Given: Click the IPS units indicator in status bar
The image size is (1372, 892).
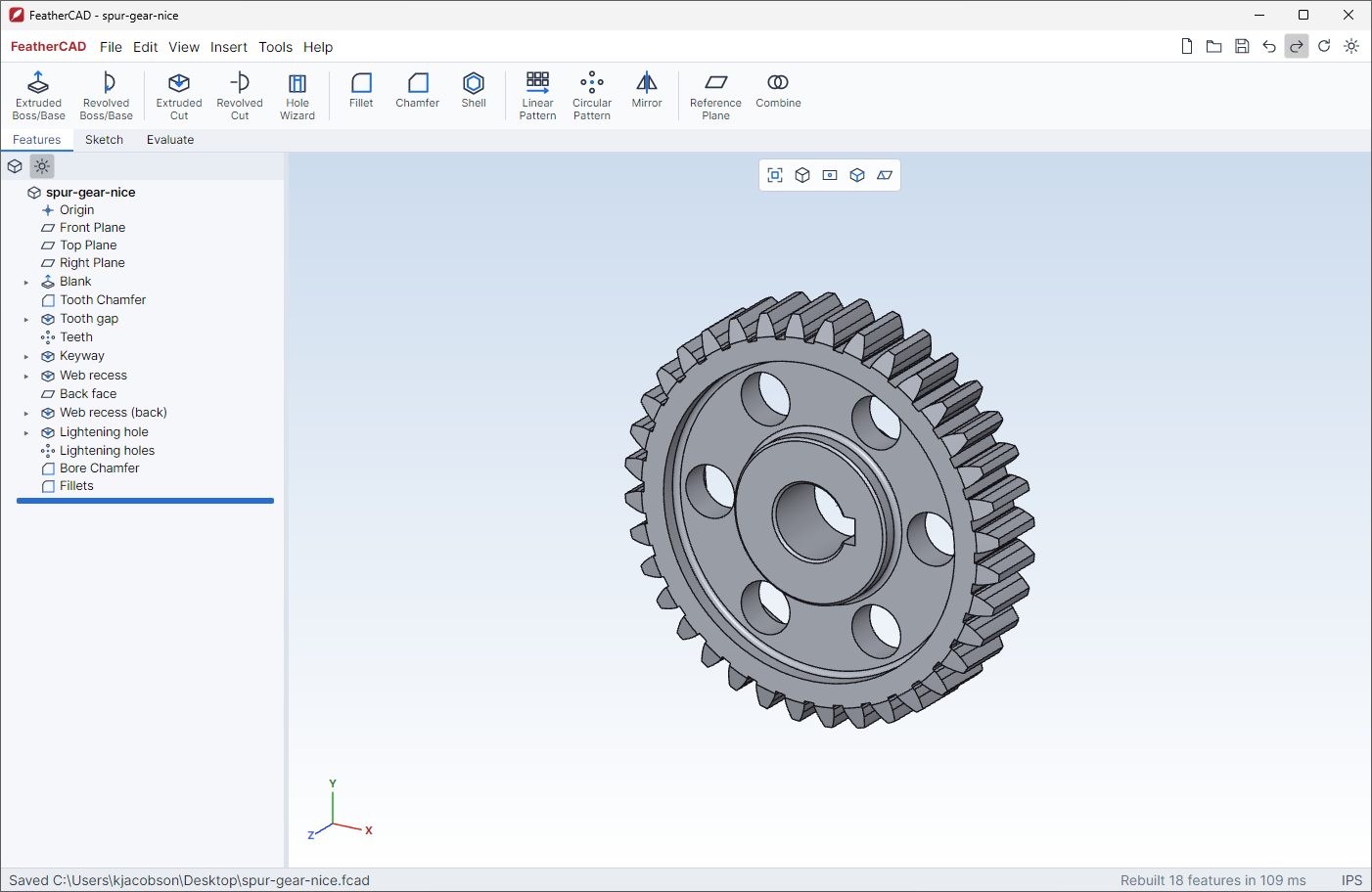Looking at the screenshot, I should pyautogui.click(x=1351, y=880).
